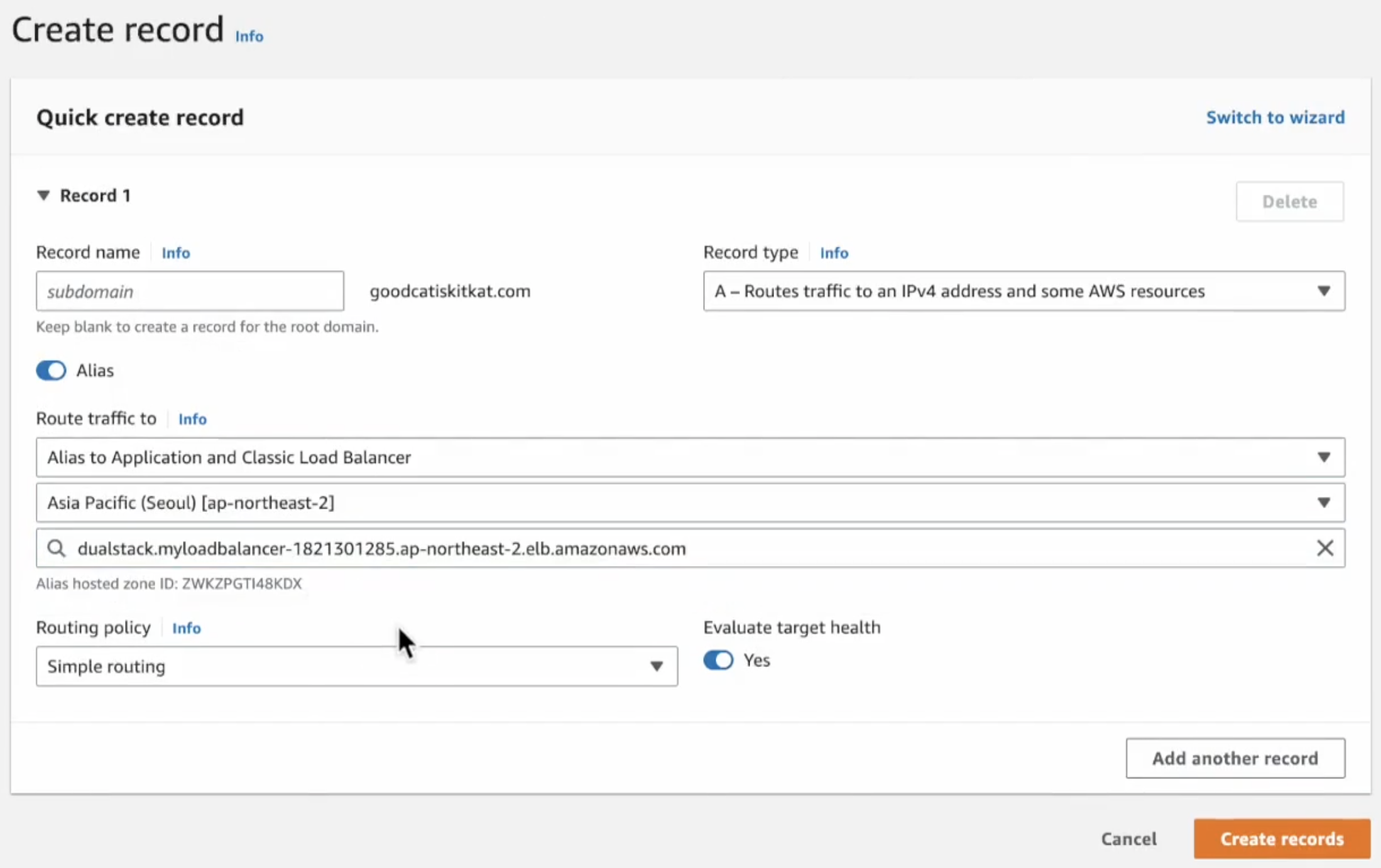This screenshot has height=868, width=1381.
Task: Open Info link beside Routing policy
Action: [x=186, y=628]
